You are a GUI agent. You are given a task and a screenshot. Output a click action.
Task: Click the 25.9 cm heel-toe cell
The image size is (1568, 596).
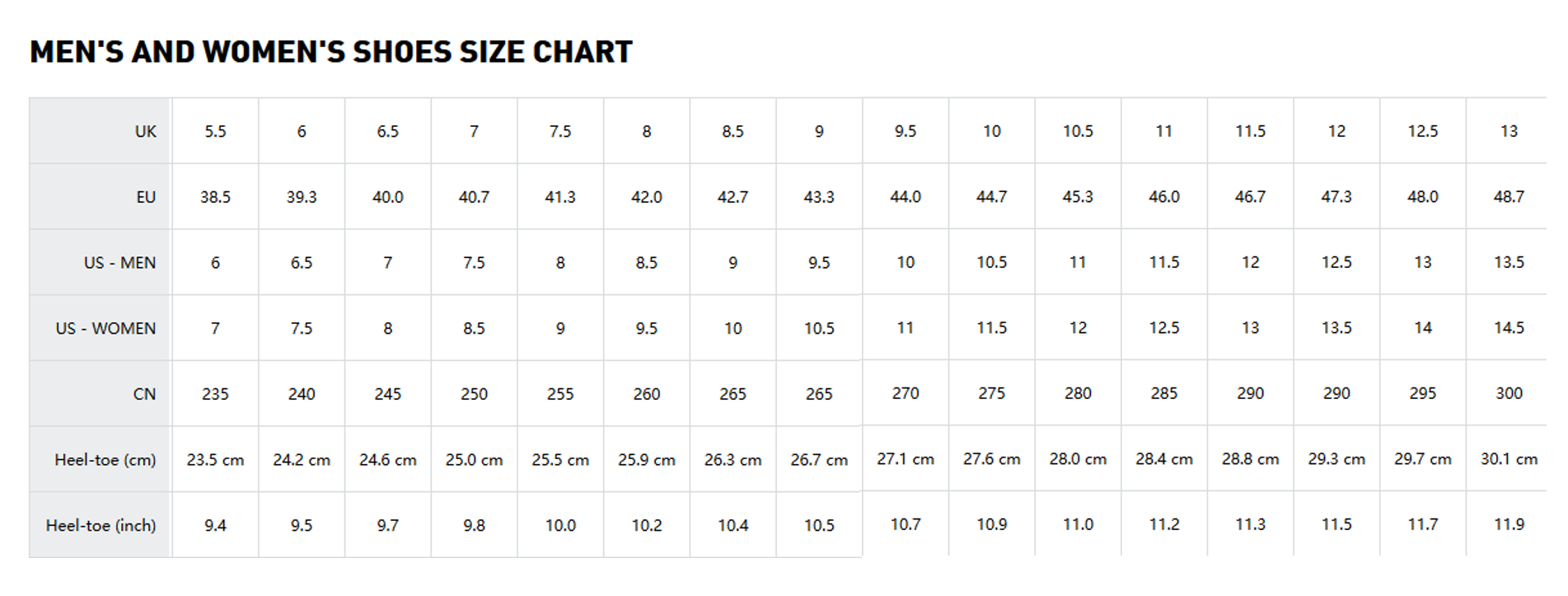[x=647, y=460]
